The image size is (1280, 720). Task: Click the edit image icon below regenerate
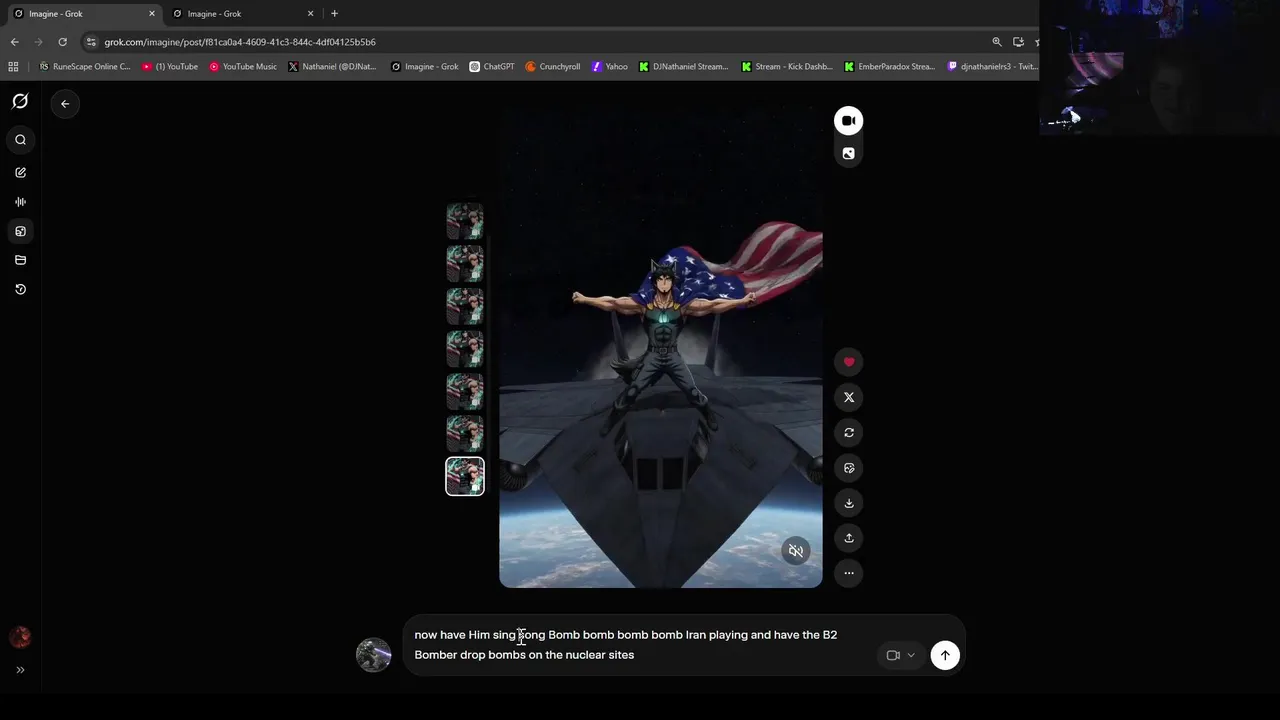(x=849, y=468)
